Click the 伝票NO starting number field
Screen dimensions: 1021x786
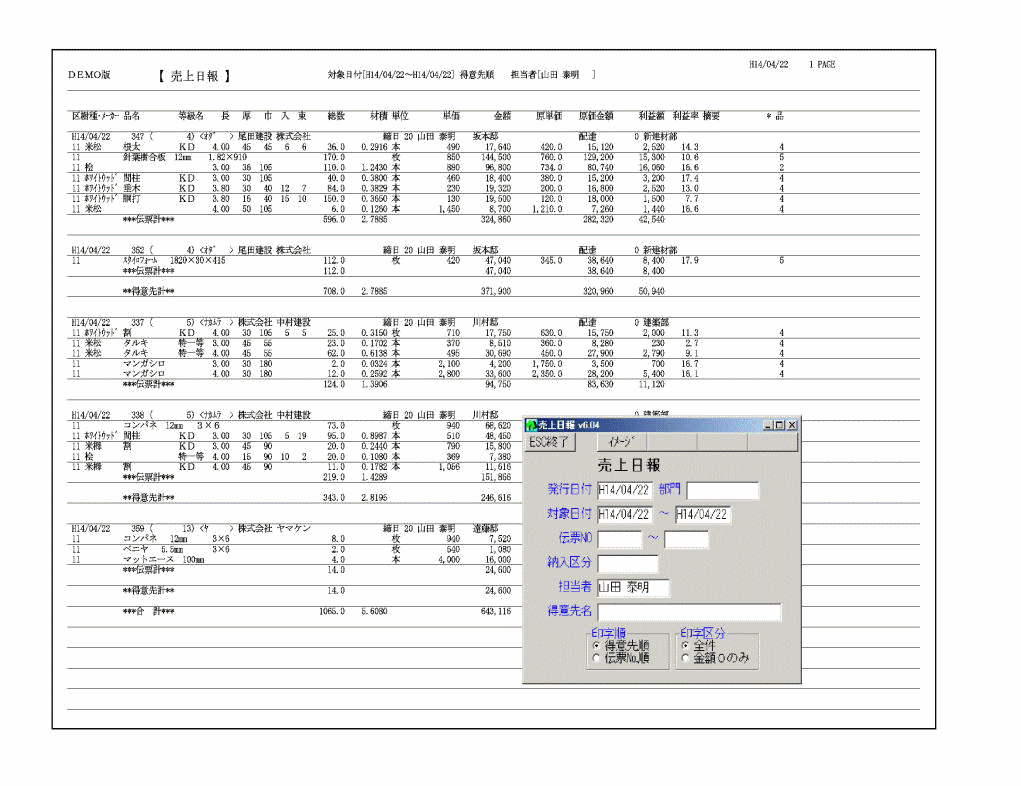(x=620, y=539)
